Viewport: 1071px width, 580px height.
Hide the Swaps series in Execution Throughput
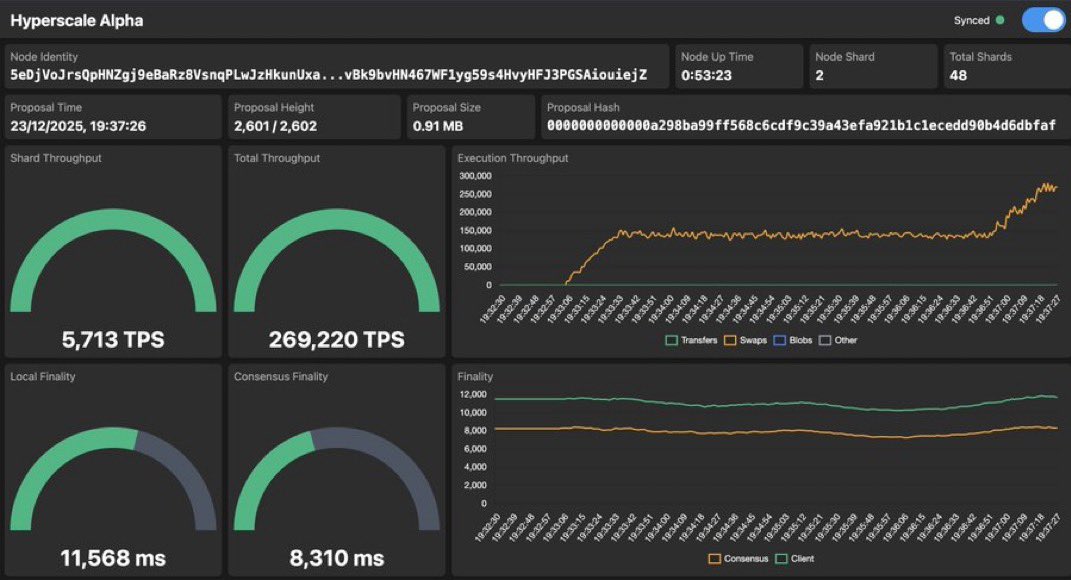[x=752, y=340]
